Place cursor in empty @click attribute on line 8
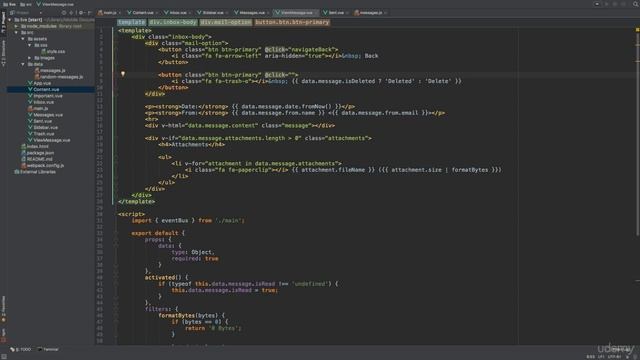Image resolution: width=640 pixels, height=360 pixels. click(293, 75)
